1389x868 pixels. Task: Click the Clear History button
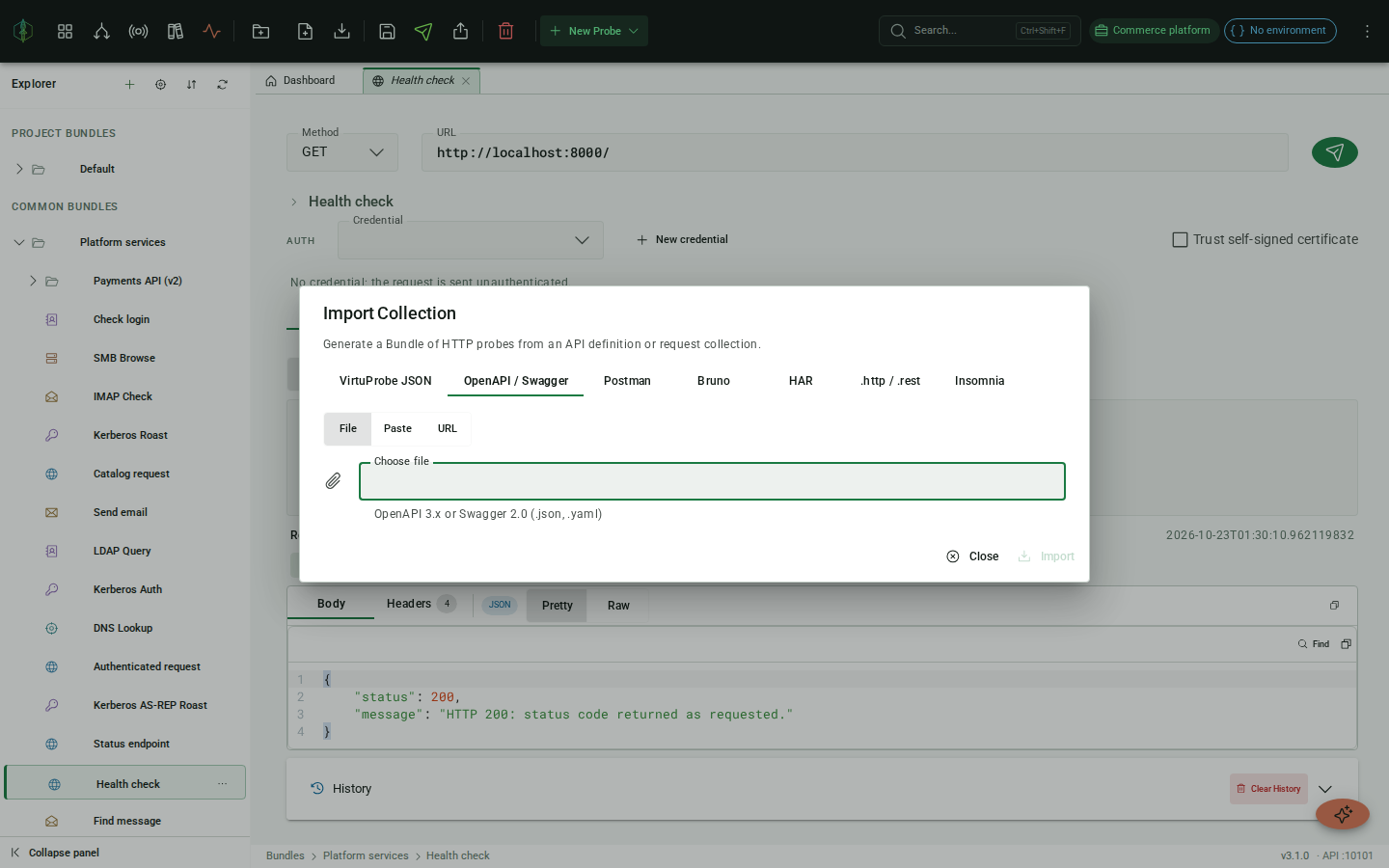(x=1268, y=789)
